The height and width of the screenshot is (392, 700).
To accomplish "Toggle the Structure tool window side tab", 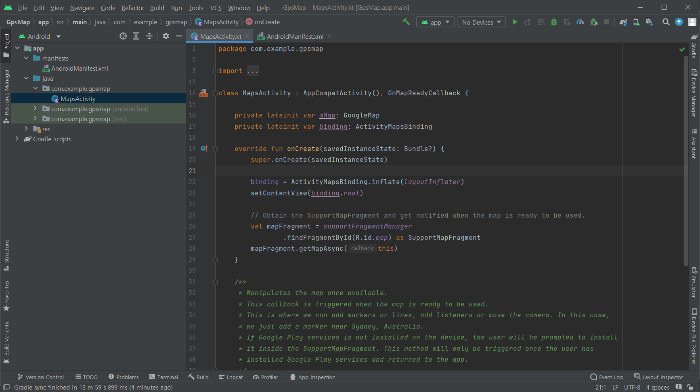I will [x=6, y=255].
